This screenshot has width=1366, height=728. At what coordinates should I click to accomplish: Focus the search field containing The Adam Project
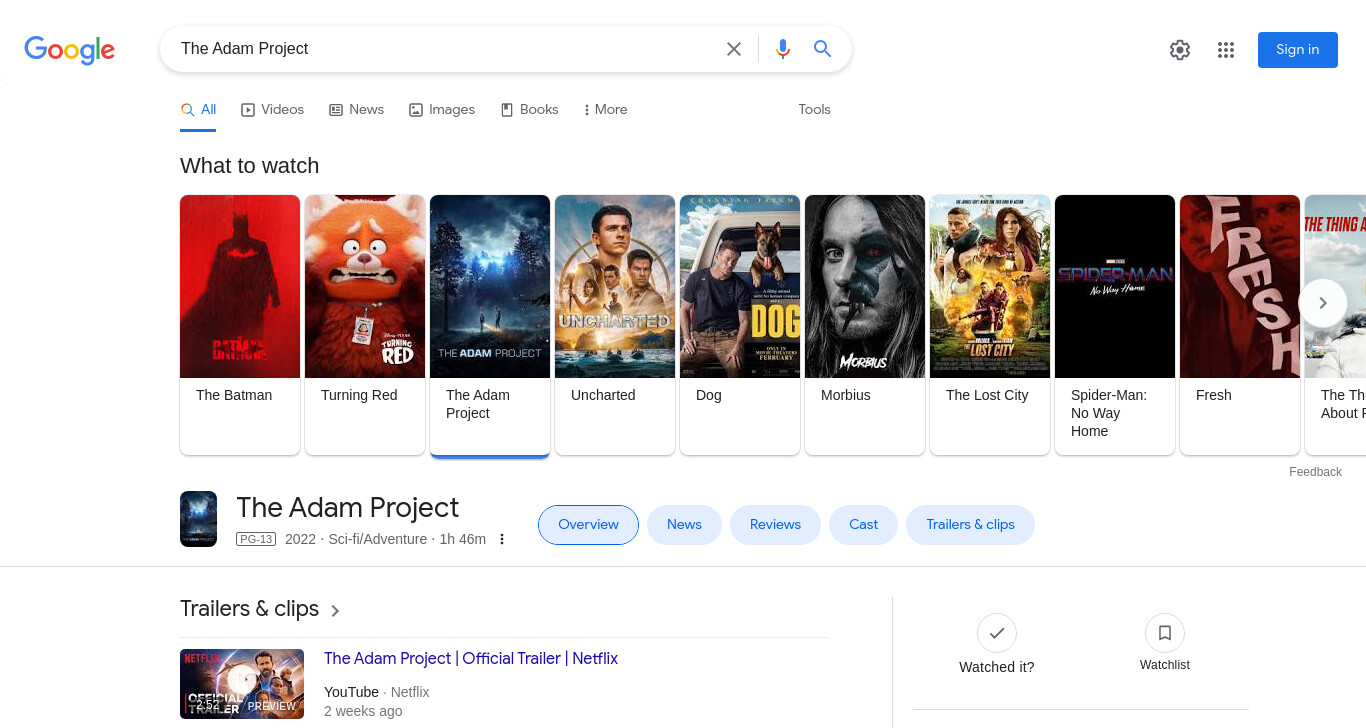coord(445,49)
